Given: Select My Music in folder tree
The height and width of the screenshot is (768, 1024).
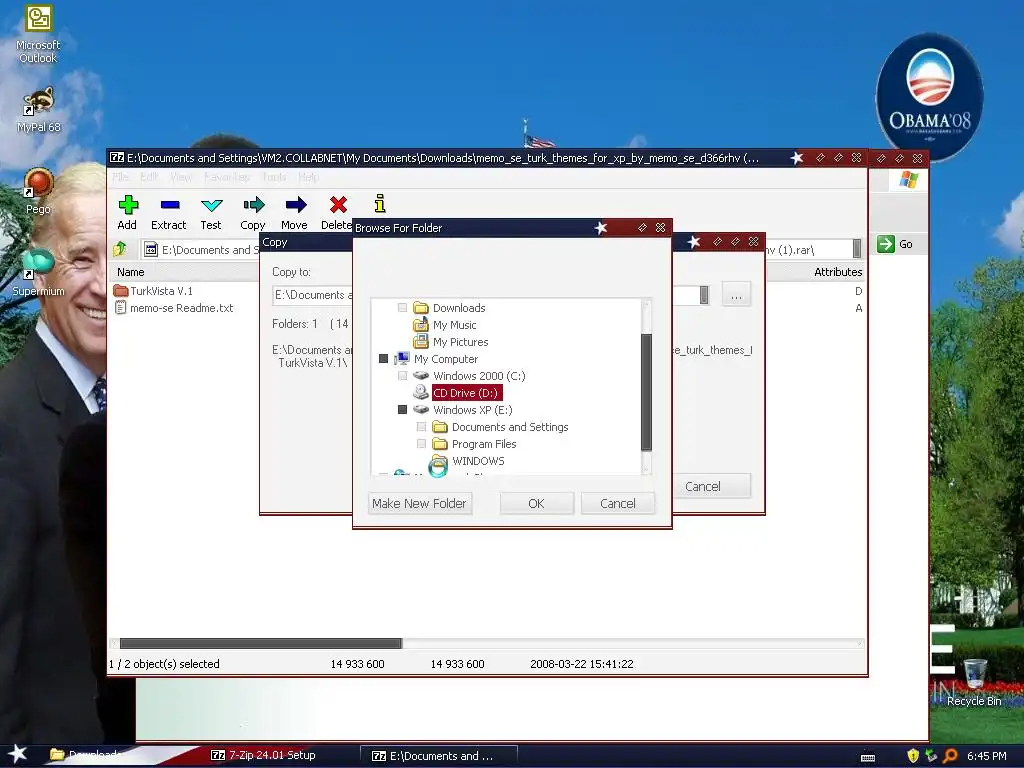Looking at the screenshot, I should (455, 325).
